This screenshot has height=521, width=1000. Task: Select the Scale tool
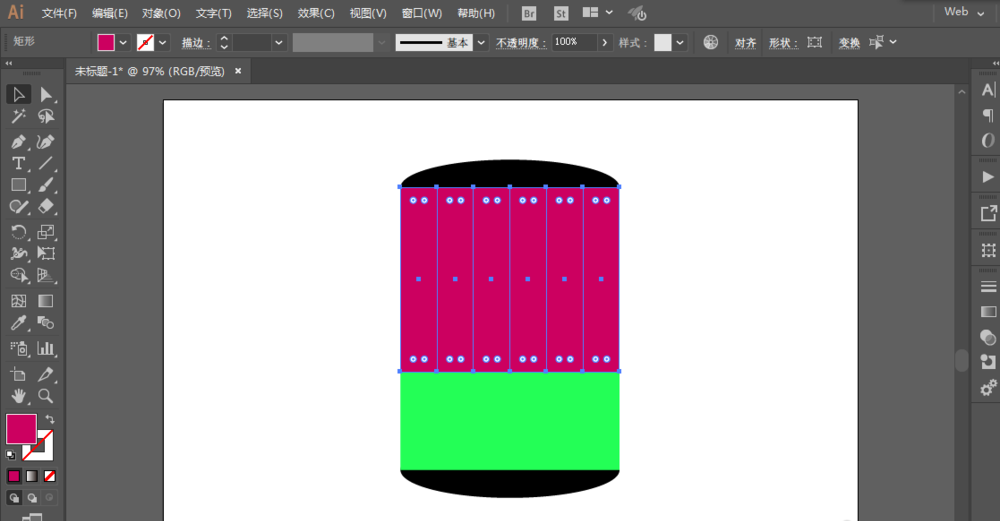point(45,232)
